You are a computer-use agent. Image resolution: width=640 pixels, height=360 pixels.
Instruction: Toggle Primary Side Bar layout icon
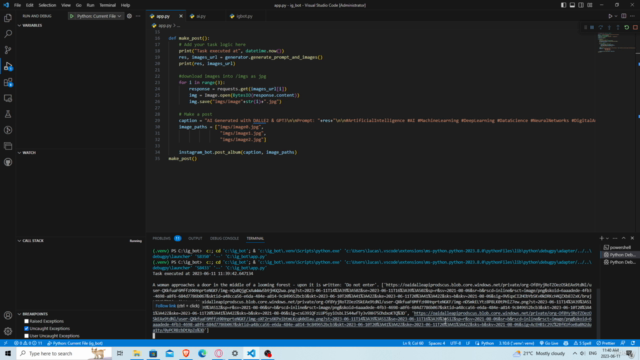563,5
